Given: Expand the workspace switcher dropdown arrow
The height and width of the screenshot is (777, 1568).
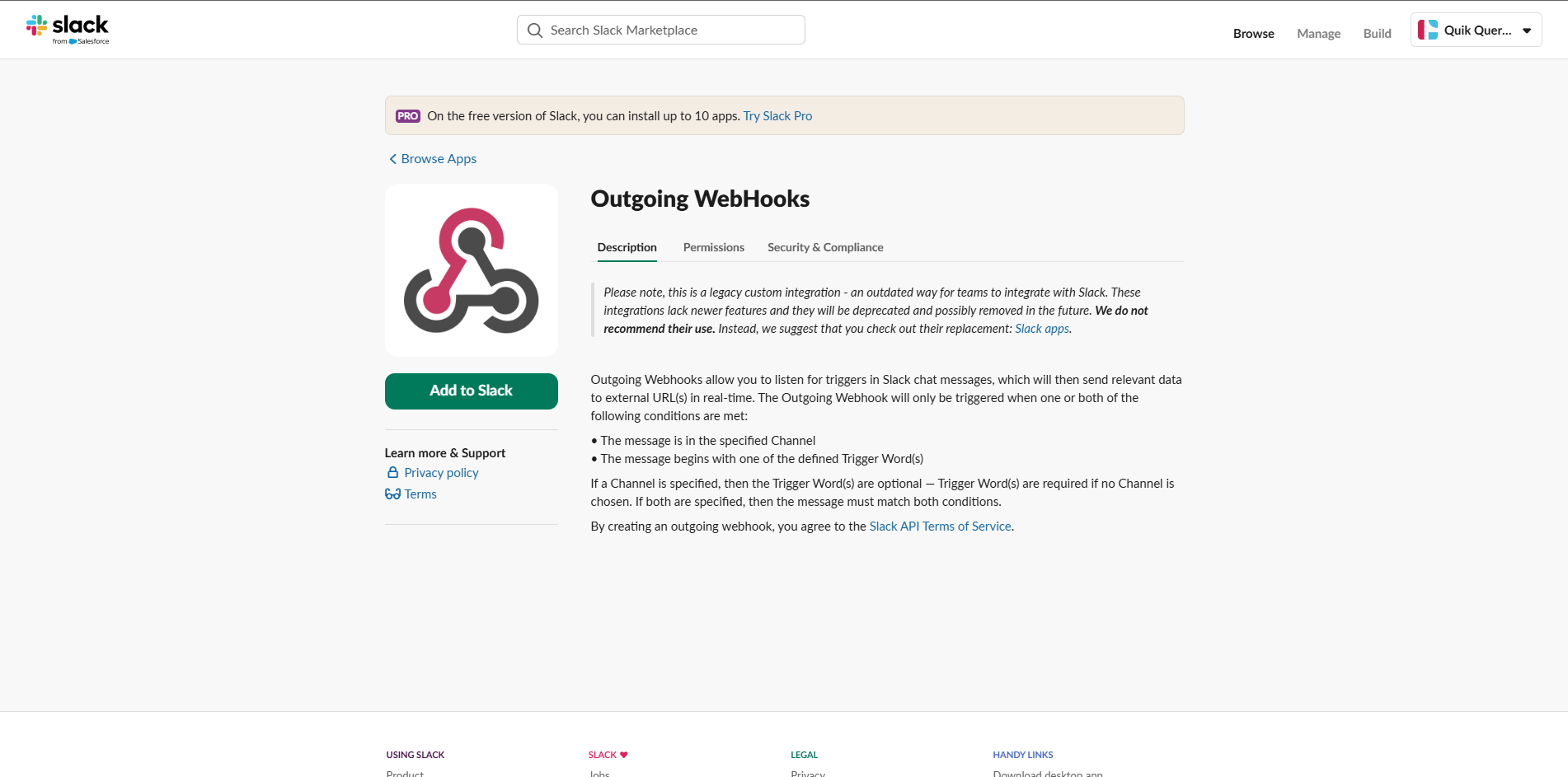Looking at the screenshot, I should (x=1527, y=30).
